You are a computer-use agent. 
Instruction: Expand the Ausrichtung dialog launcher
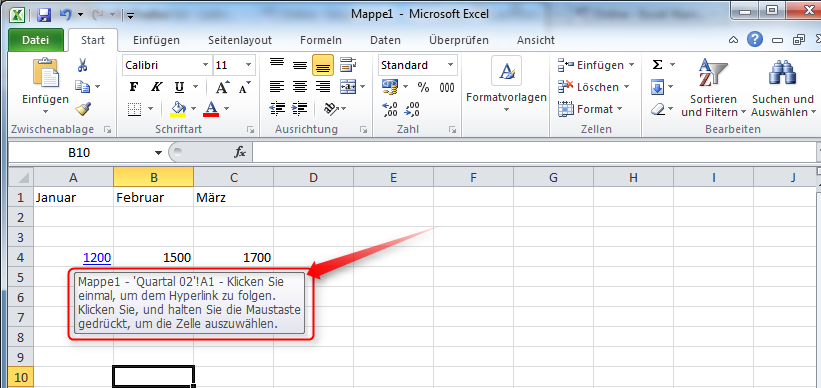(363, 129)
